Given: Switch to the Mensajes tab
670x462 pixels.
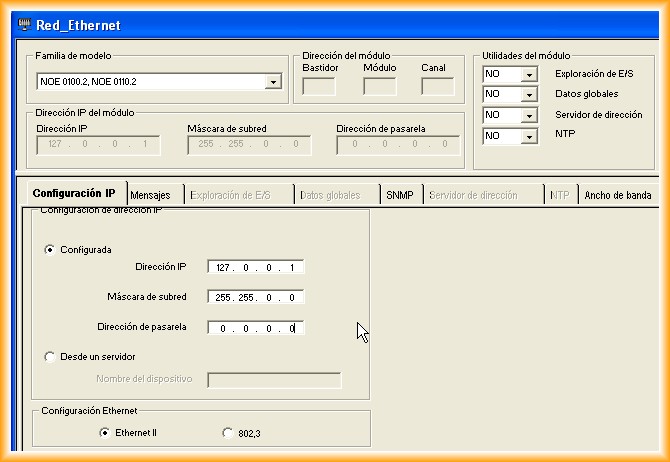Looking at the screenshot, I should point(150,195).
